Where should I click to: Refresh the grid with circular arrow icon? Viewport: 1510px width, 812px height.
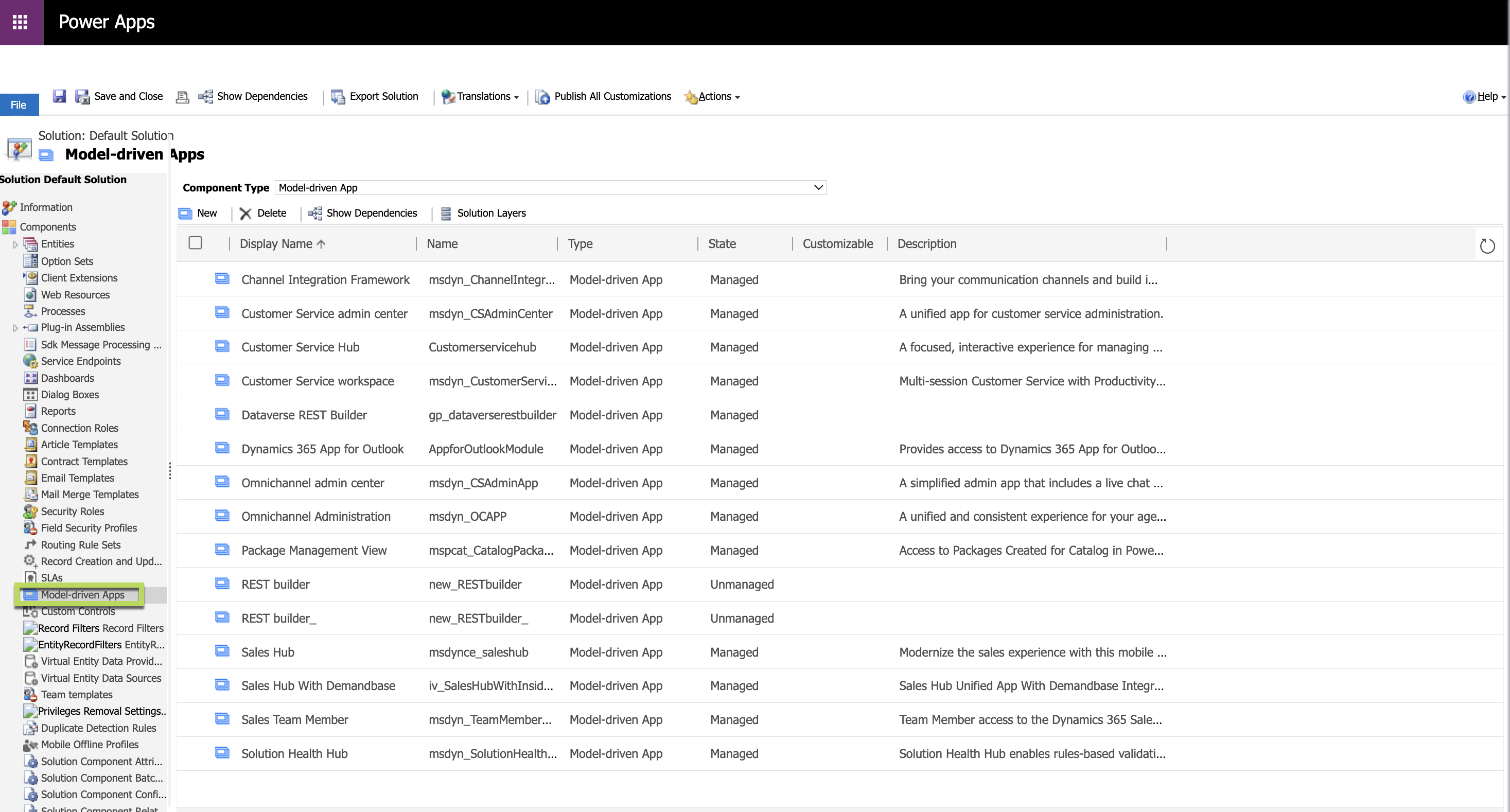pyautogui.click(x=1487, y=245)
